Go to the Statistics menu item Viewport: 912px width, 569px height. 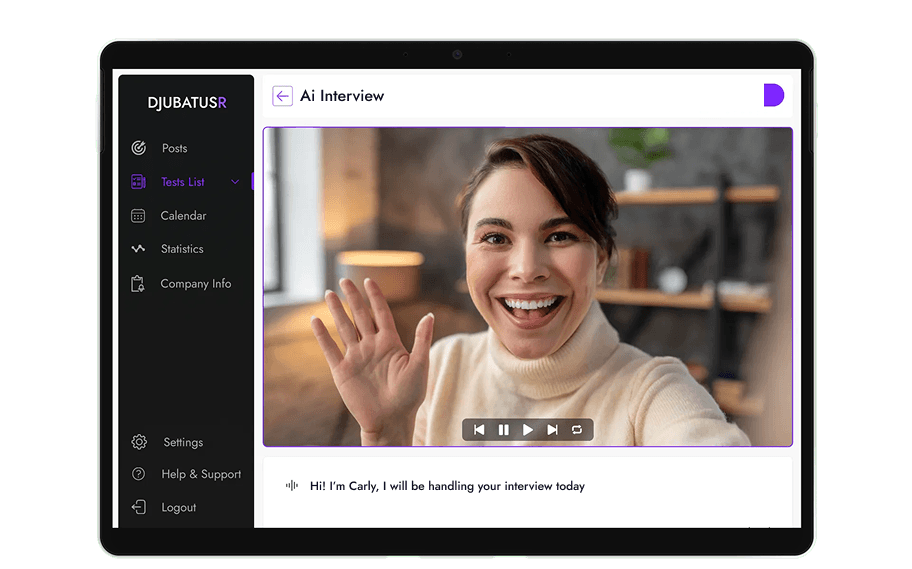[x=182, y=249]
